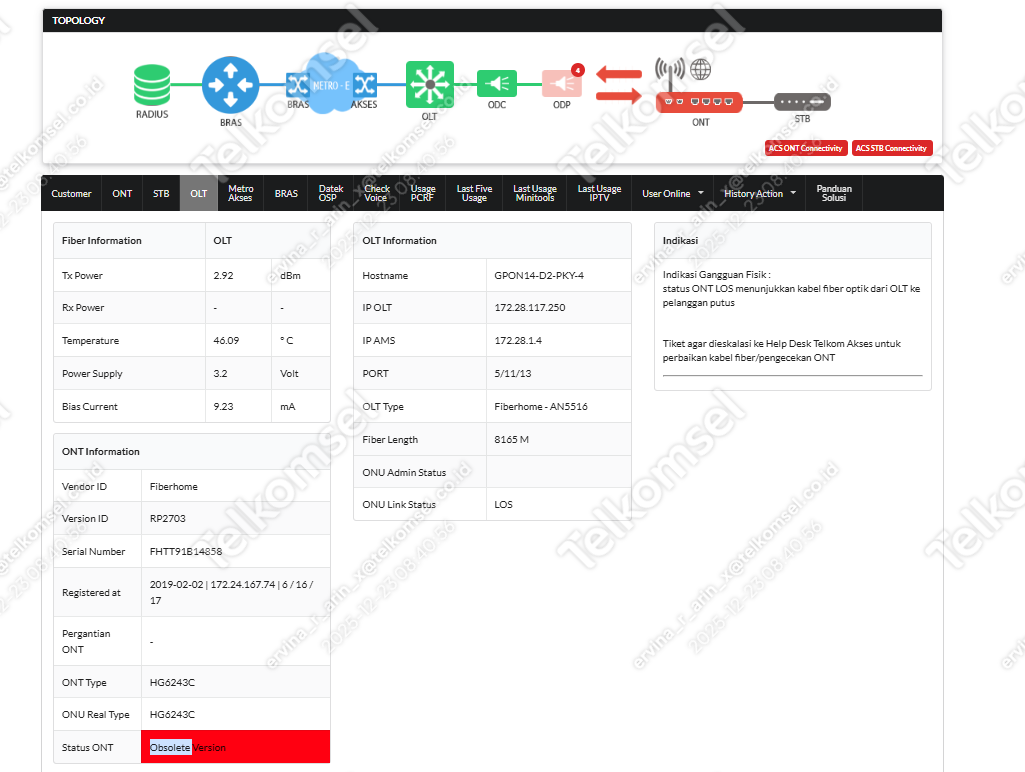The width and height of the screenshot is (1025, 772).
Task: Click ONT Type value HG6243C
Action: (172, 682)
